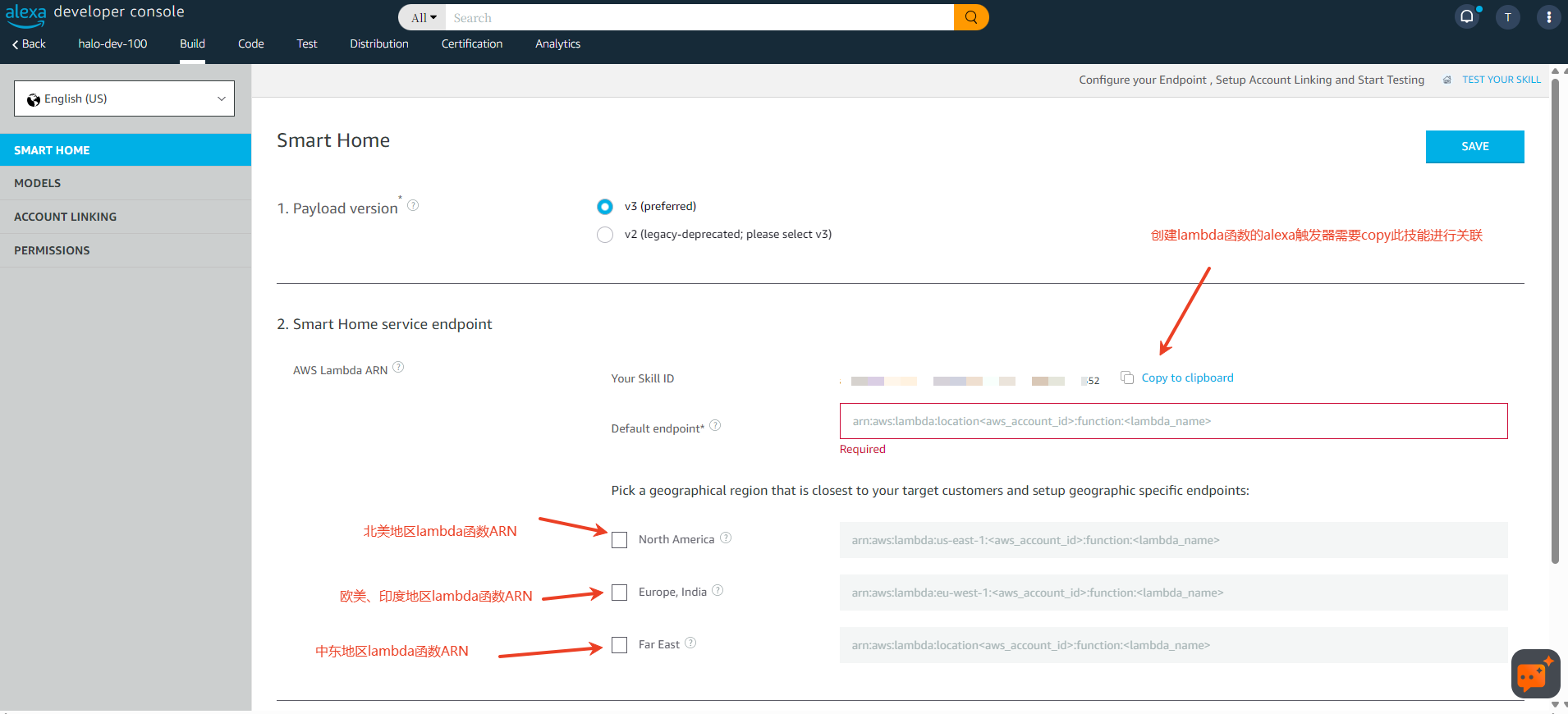
Task: Check the Far East checkbox
Action: click(620, 645)
